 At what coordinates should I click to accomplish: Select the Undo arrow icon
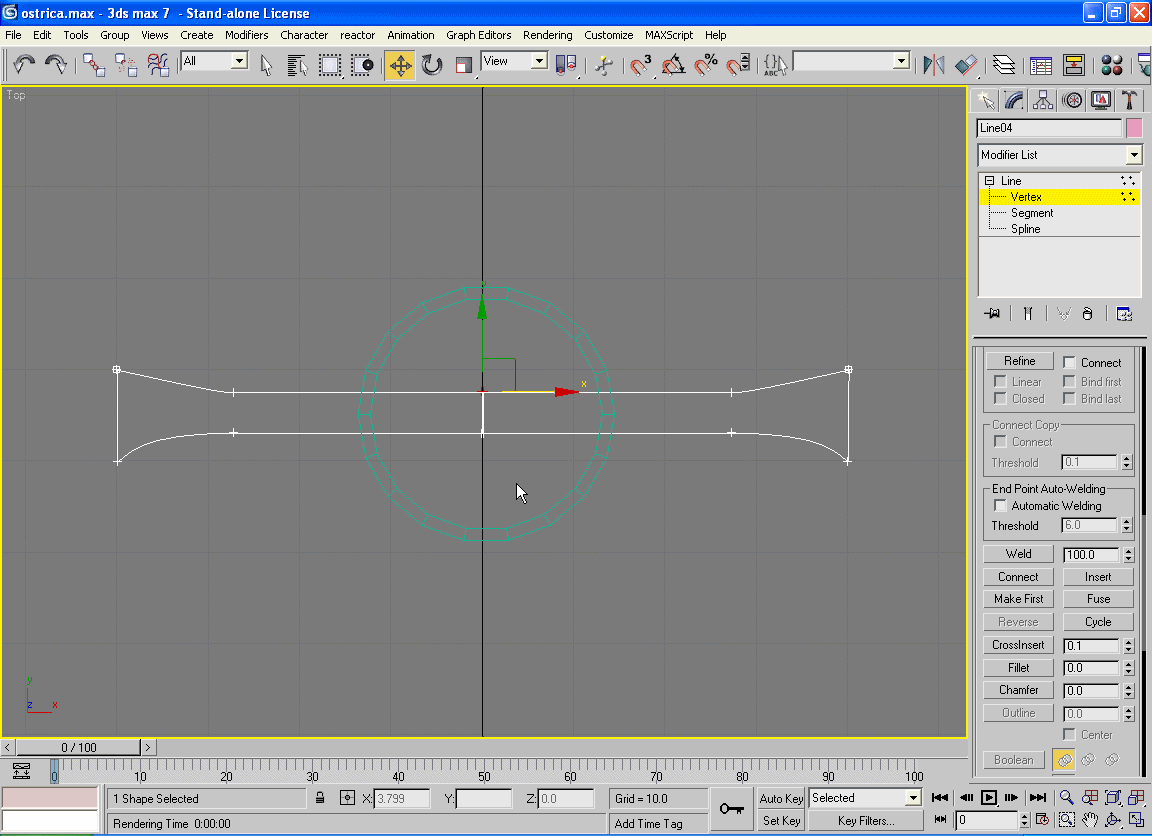click(24, 65)
